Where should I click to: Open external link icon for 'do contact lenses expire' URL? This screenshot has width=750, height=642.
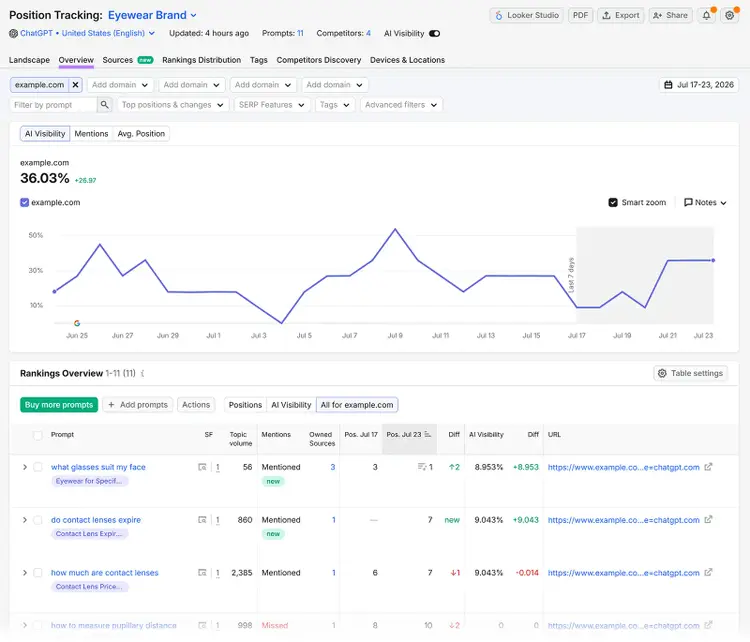[x=708, y=520]
